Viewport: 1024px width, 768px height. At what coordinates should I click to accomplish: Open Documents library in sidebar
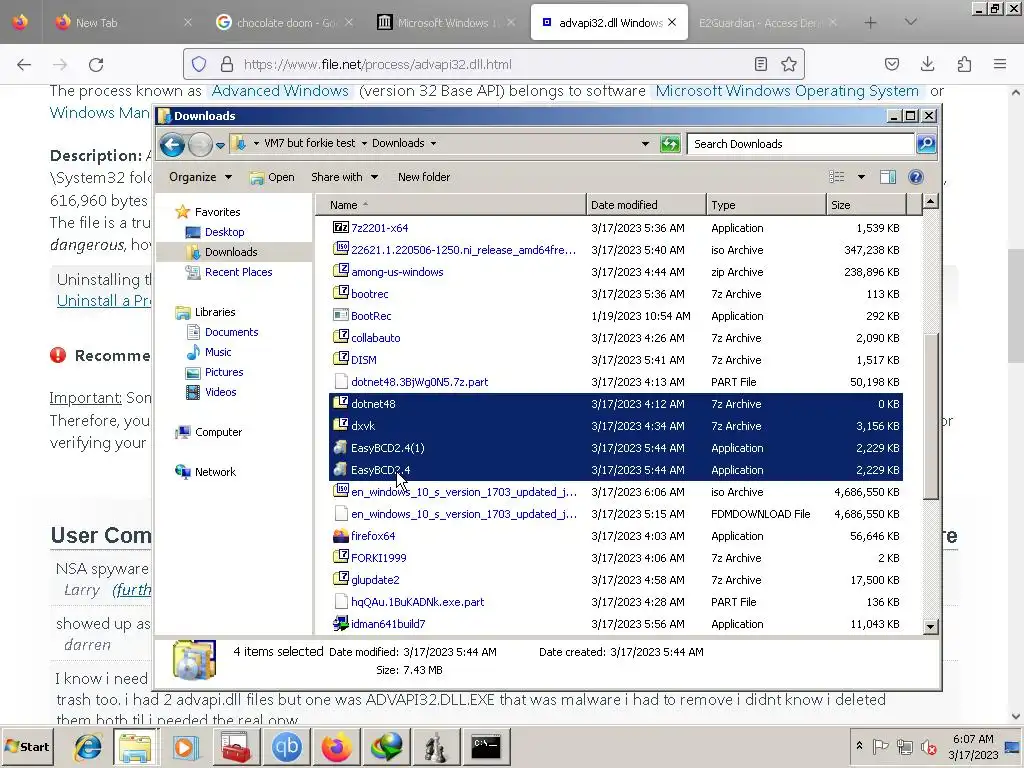tap(231, 332)
